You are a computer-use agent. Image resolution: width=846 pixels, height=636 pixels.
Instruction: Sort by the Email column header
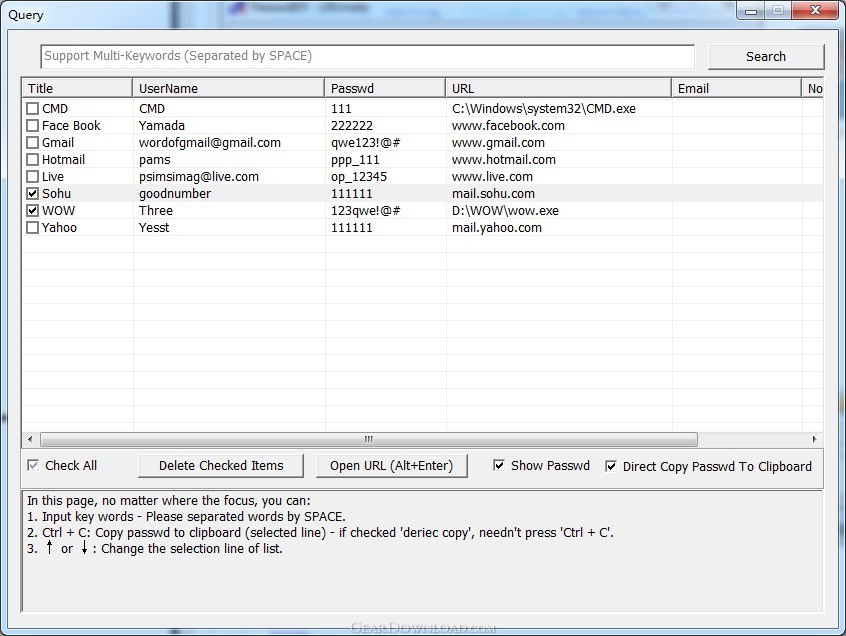[x=736, y=88]
